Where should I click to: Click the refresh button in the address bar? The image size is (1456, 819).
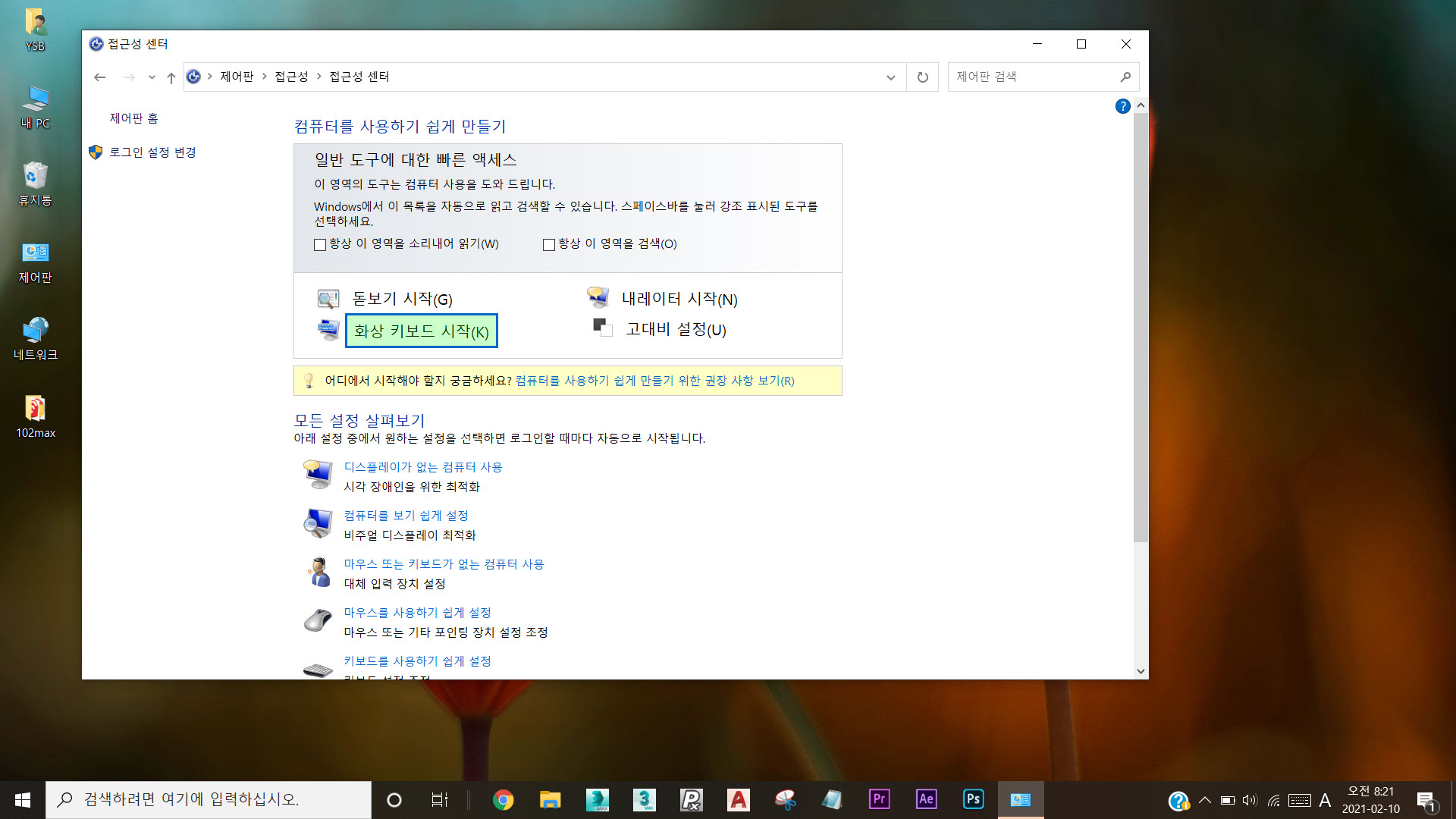pos(922,77)
